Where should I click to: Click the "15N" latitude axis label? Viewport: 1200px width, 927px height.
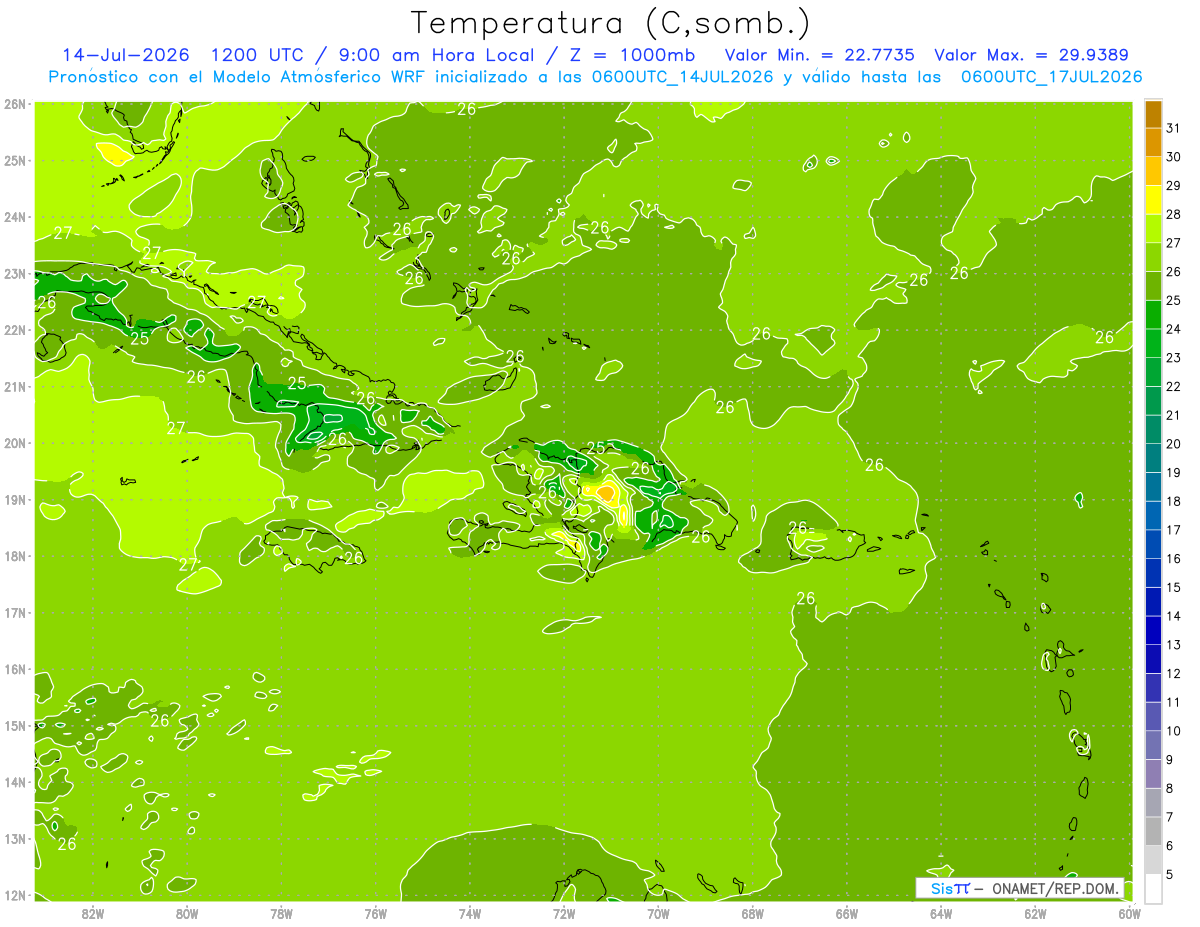click(x=14, y=726)
